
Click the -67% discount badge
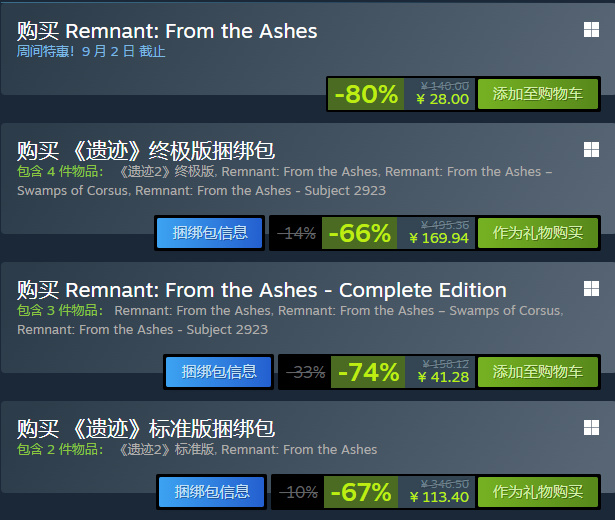[364, 492]
